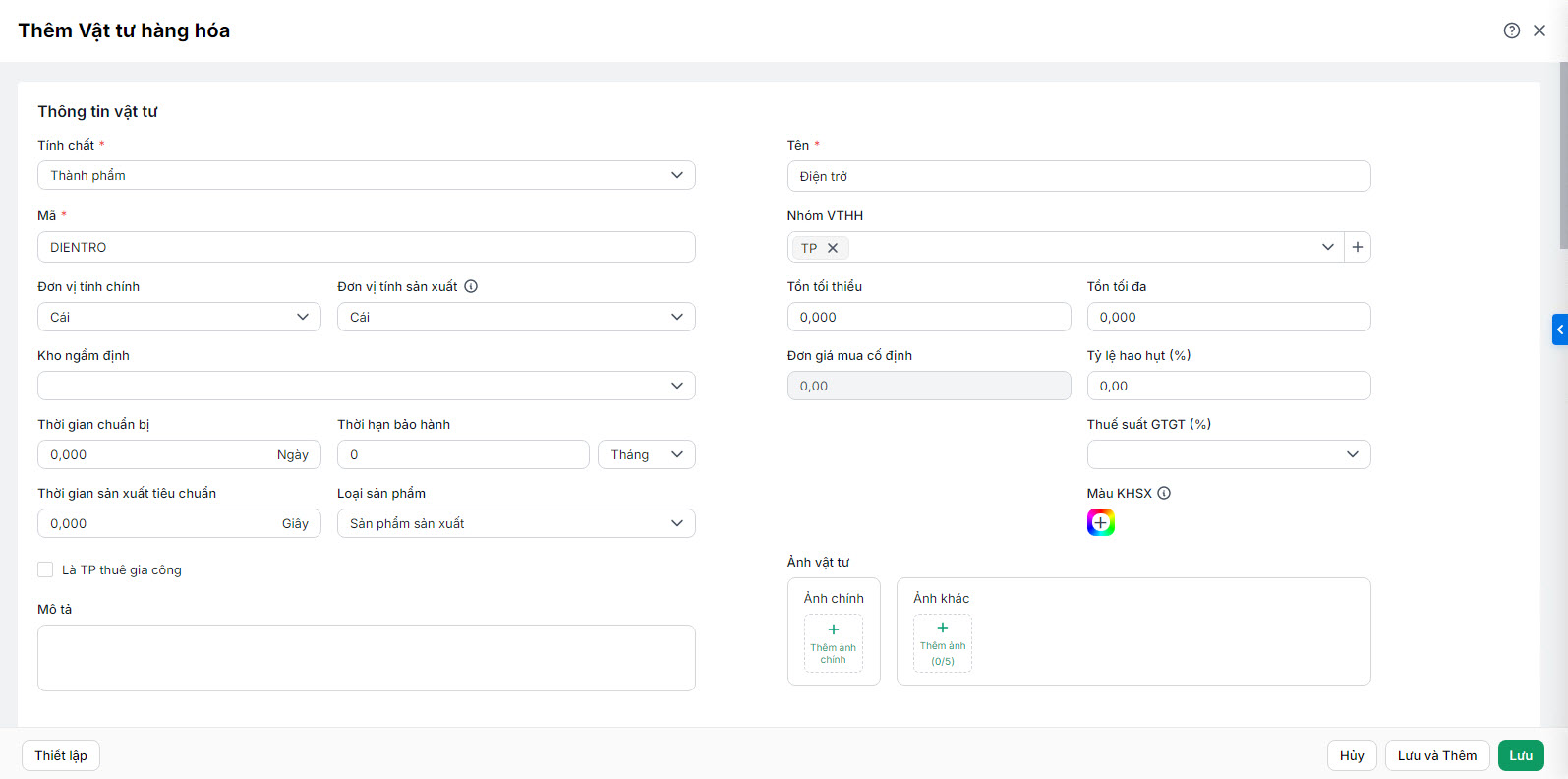The width and height of the screenshot is (1568, 779).
Task: Add other images via Thêm ảnh (0/5)
Action: click(x=943, y=643)
